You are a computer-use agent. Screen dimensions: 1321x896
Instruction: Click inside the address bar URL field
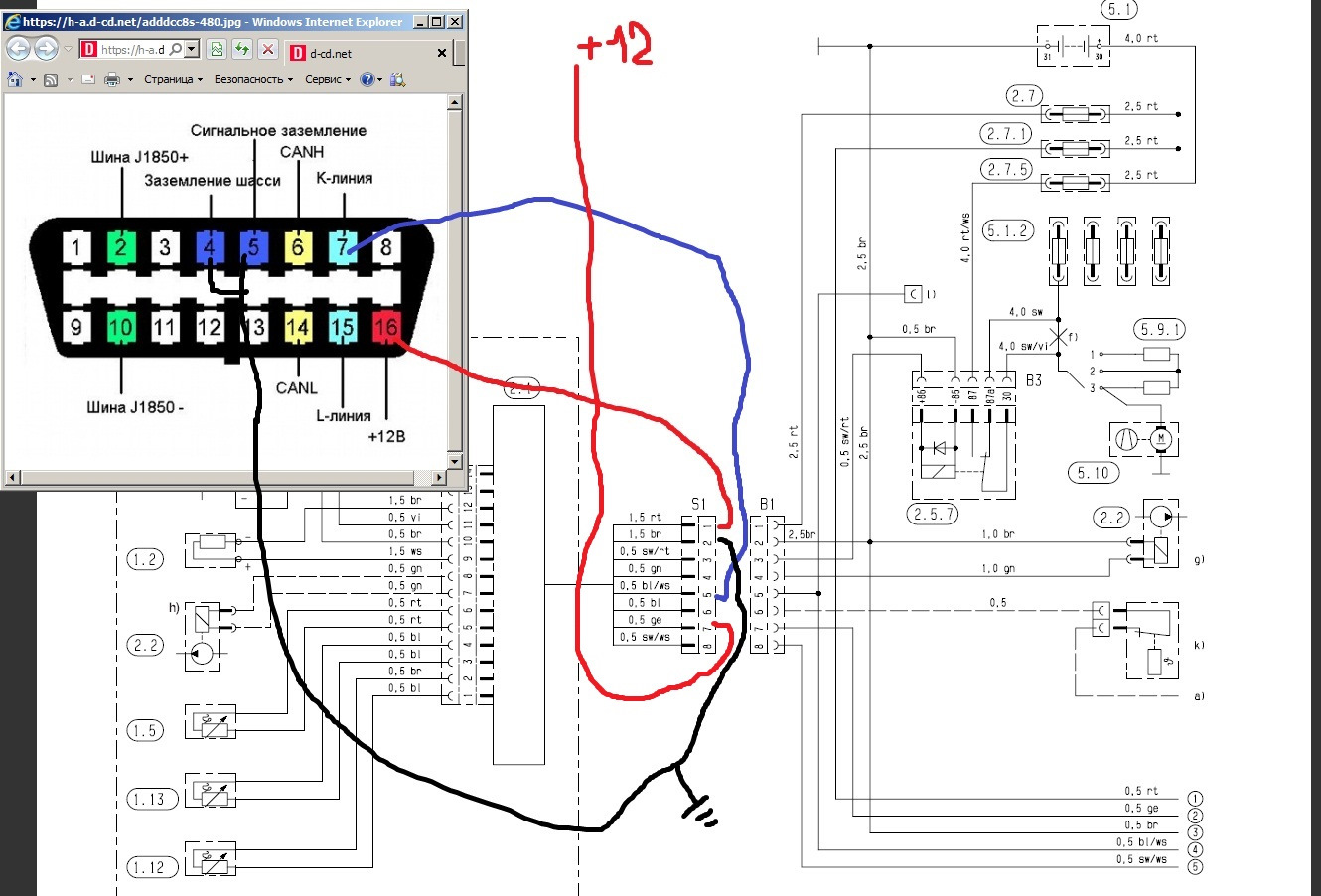134,49
